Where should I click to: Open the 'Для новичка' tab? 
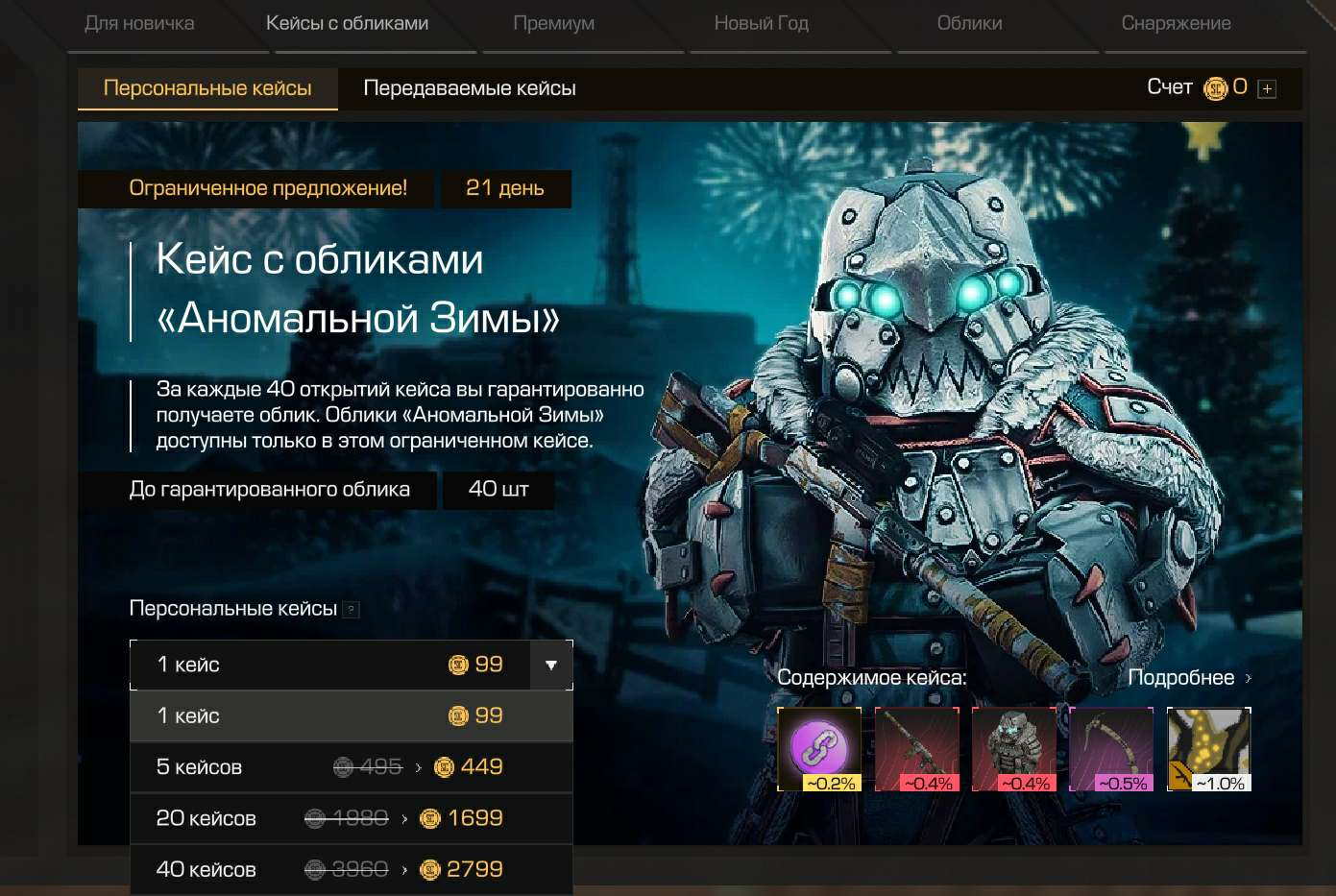pyautogui.click(x=139, y=23)
